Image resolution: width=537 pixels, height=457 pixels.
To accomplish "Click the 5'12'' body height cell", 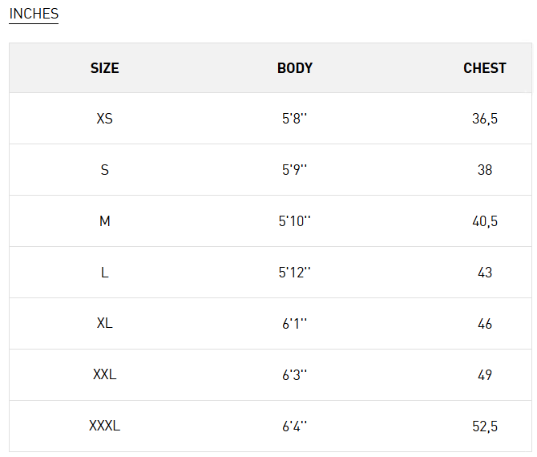I will click(x=295, y=273).
